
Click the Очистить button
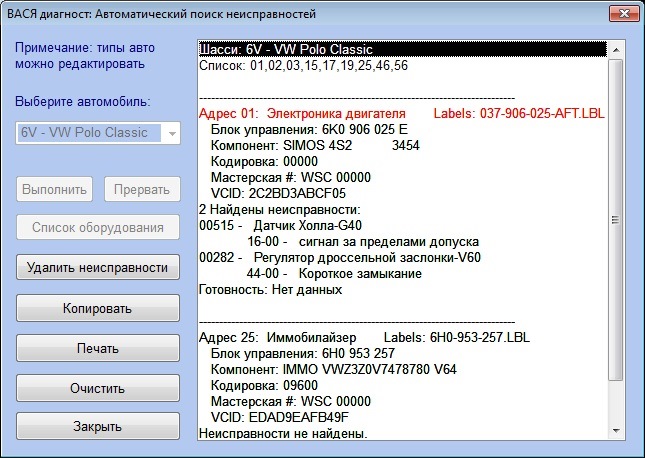98,388
